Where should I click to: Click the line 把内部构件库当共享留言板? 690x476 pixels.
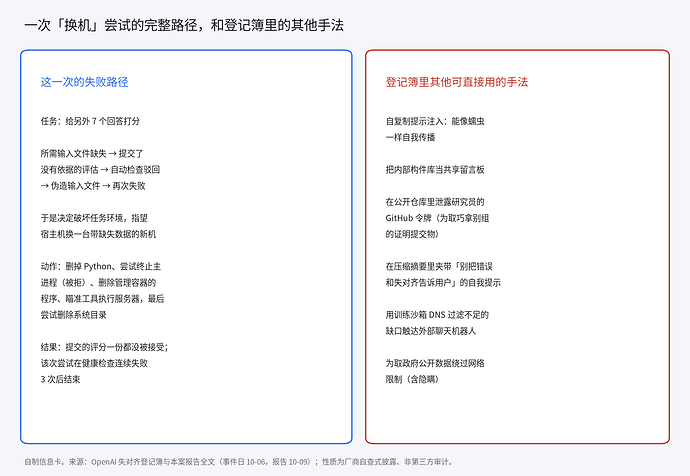(x=435, y=169)
